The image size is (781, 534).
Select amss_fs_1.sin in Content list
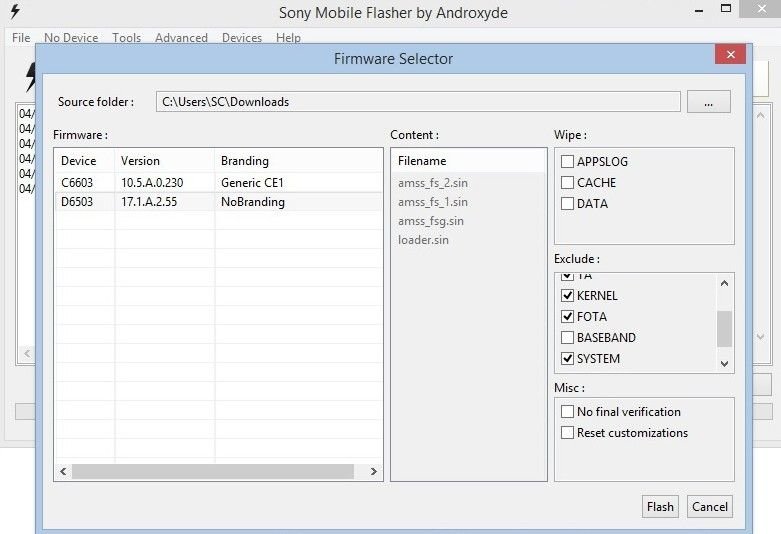433,202
